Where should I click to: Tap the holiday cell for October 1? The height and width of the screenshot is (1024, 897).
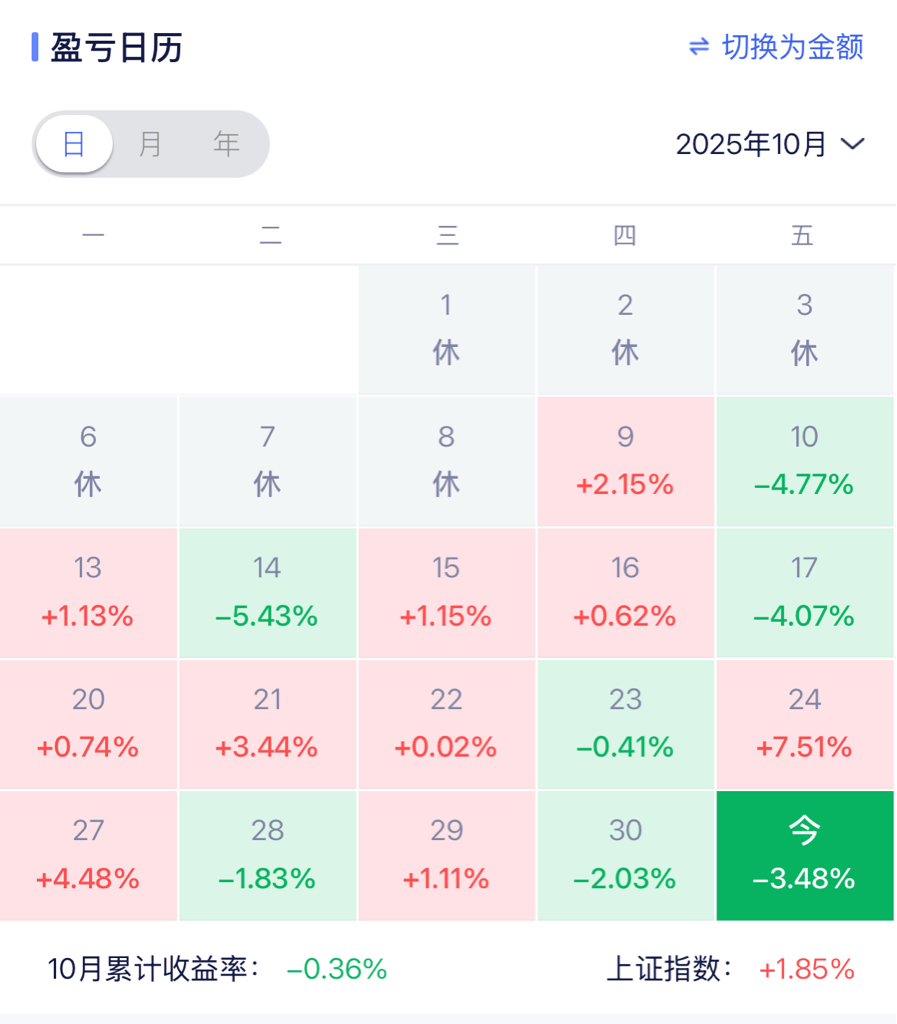446,330
